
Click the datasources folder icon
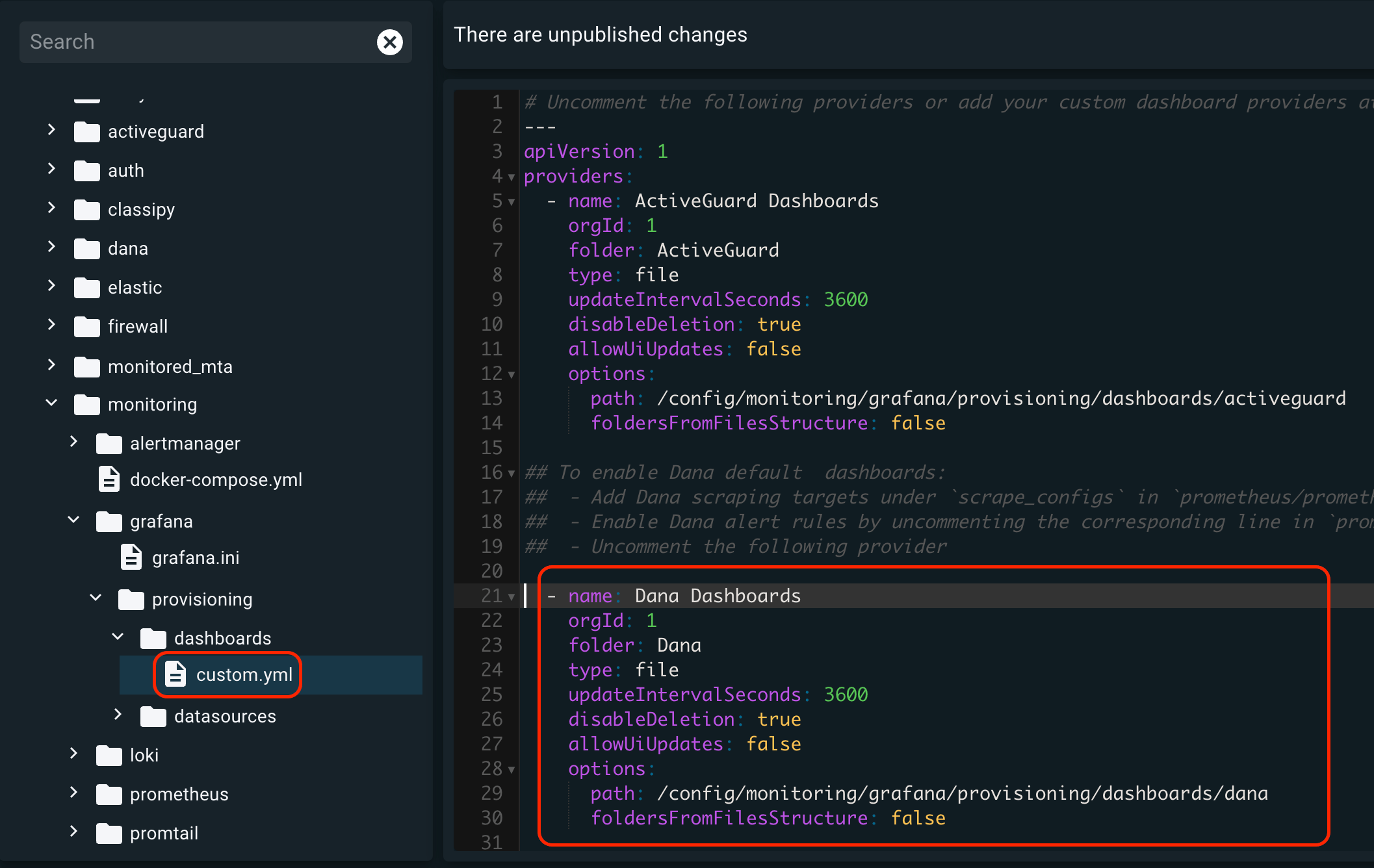coord(153,717)
